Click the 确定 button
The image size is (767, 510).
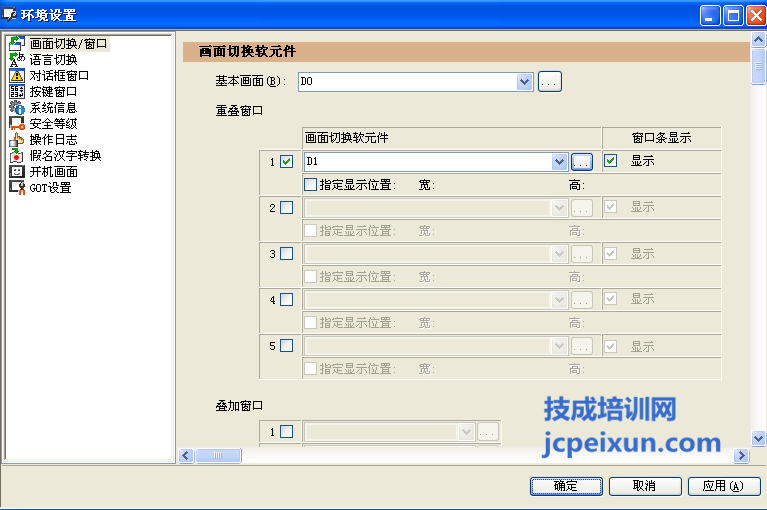[x=565, y=486]
